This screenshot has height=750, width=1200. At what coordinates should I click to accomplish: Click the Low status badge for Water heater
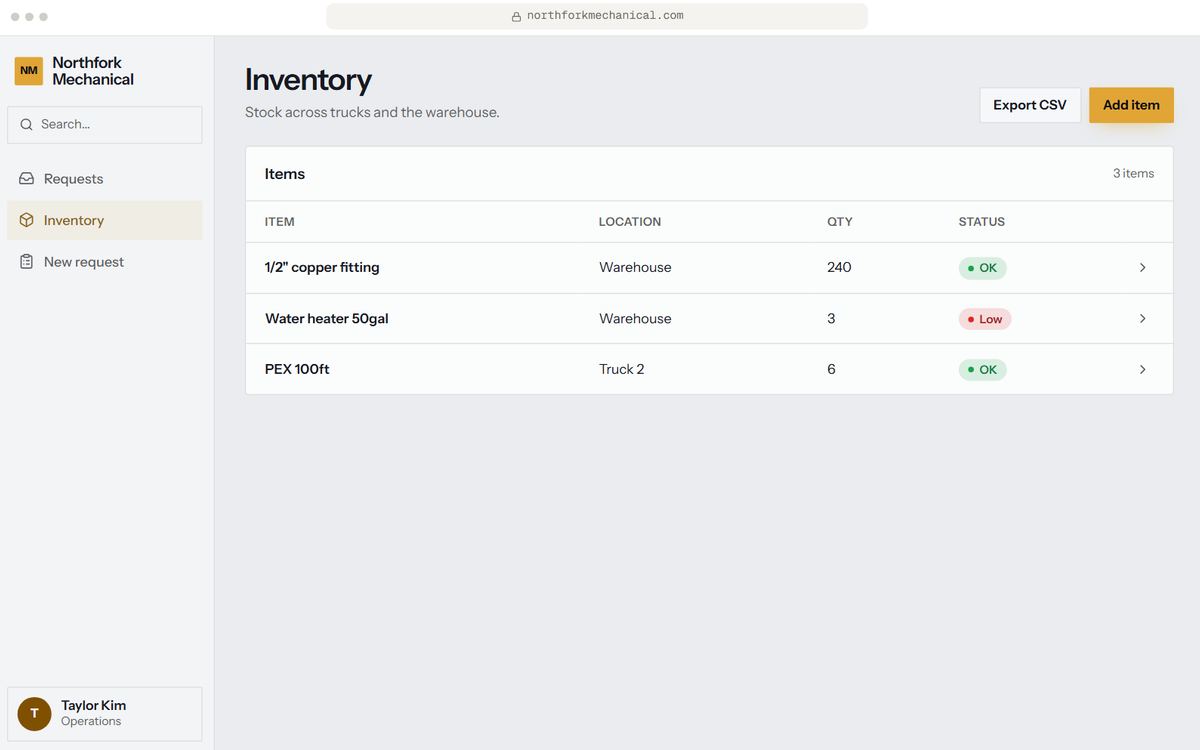pyautogui.click(x=985, y=319)
